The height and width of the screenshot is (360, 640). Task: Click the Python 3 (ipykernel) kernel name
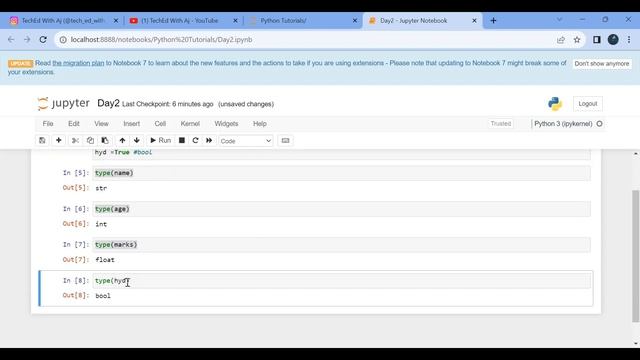point(563,124)
